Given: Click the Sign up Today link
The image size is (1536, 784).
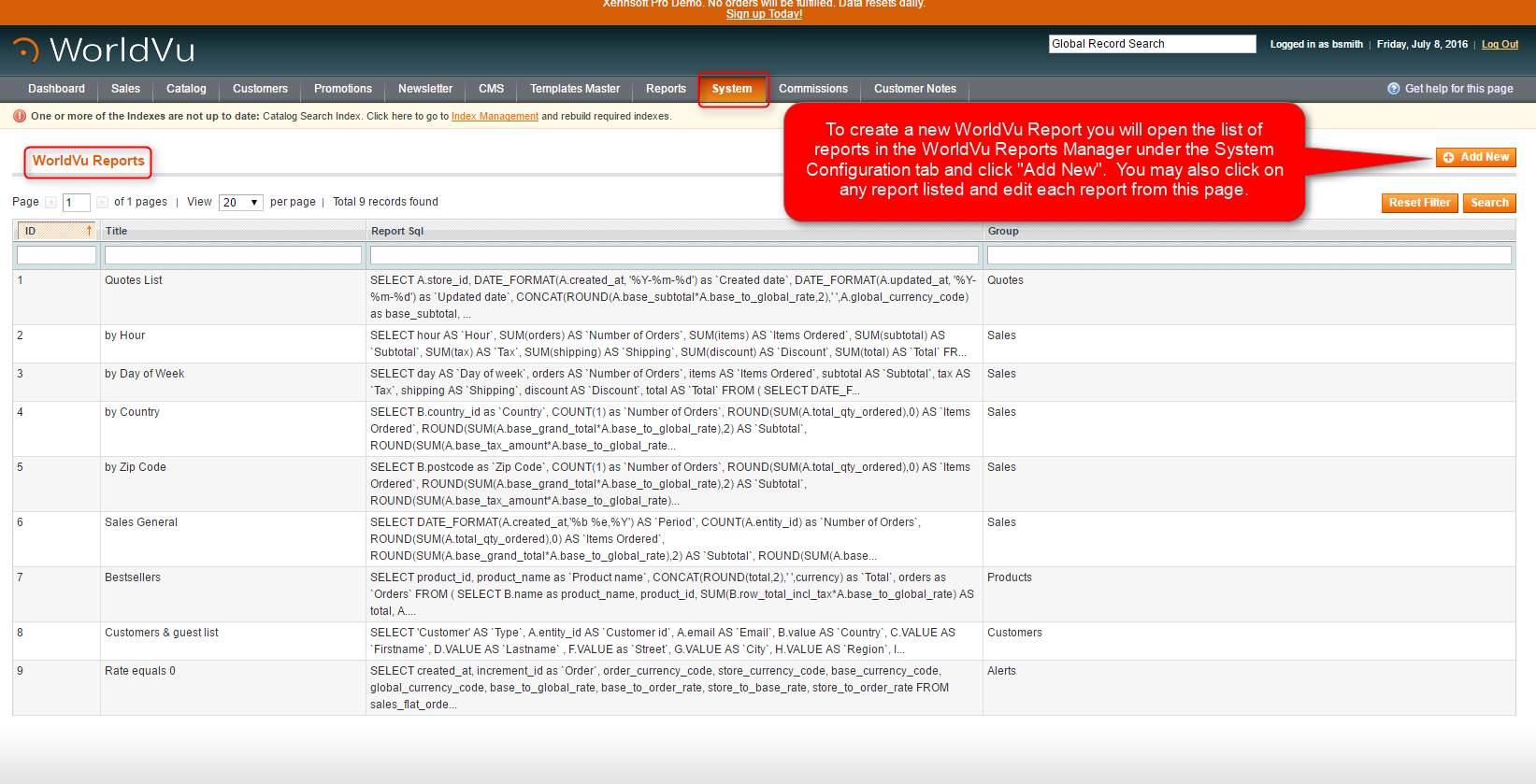Looking at the screenshot, I should click(764, 14).
